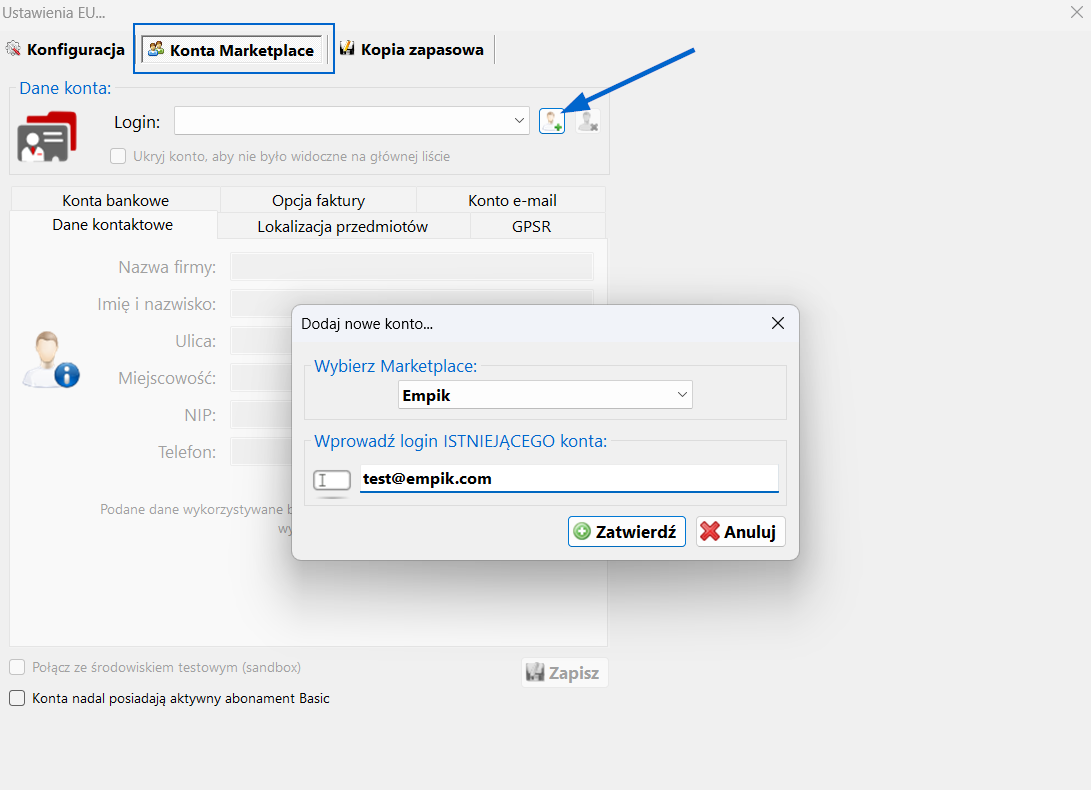
Task: Check Konta nadal posiadają aktywny abonament Basic
Action: point(17,699)
